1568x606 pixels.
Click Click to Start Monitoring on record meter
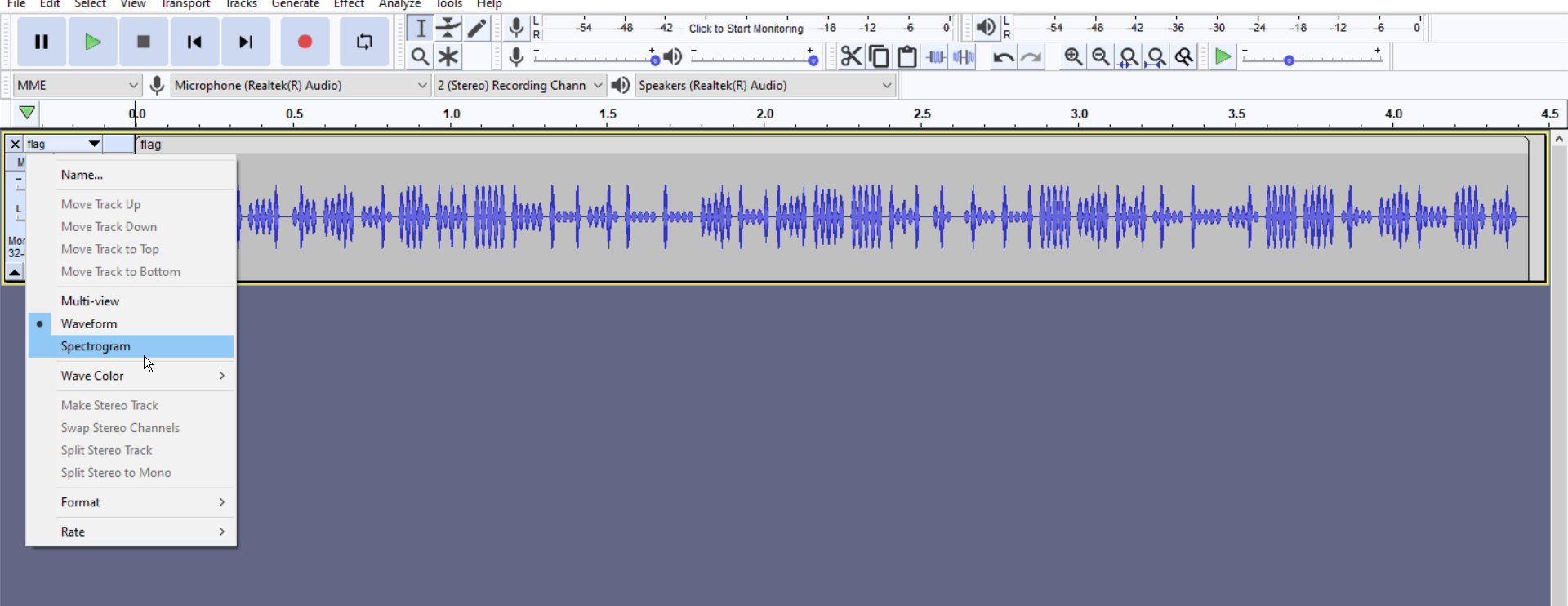pyautogui.click(x=746, y=28)
